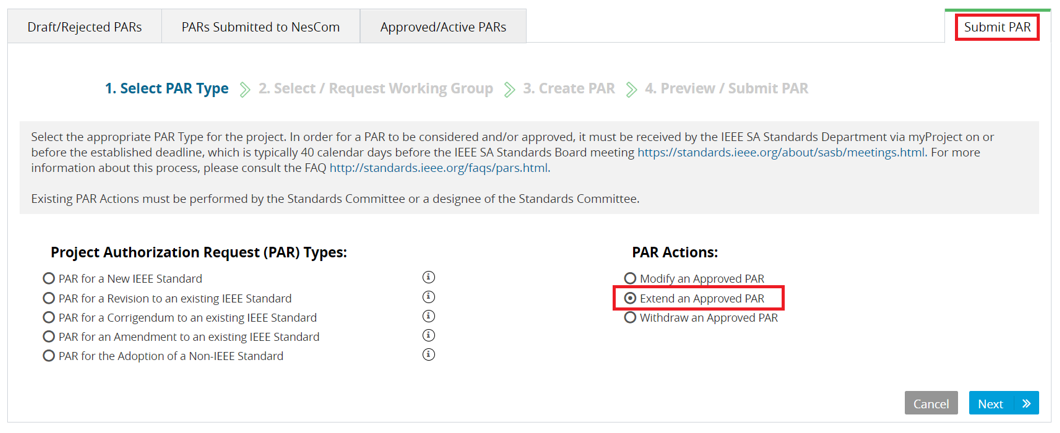Click the double chevron on Next button
Viewport: 1060px width, 433px height.
(1026, 403)
